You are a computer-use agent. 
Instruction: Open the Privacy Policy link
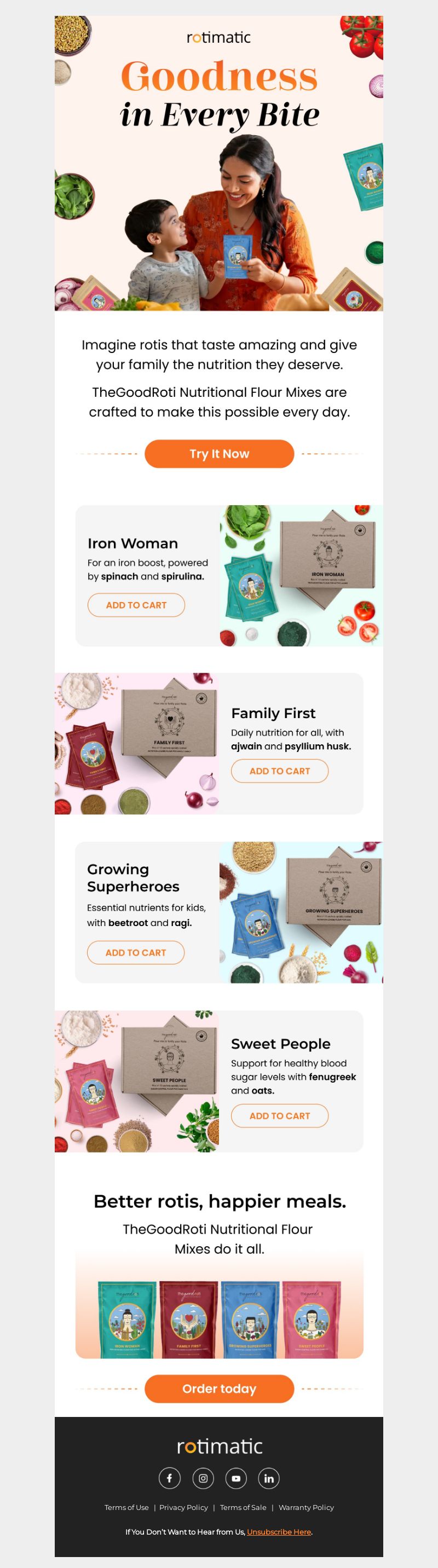pos(183,1507)
